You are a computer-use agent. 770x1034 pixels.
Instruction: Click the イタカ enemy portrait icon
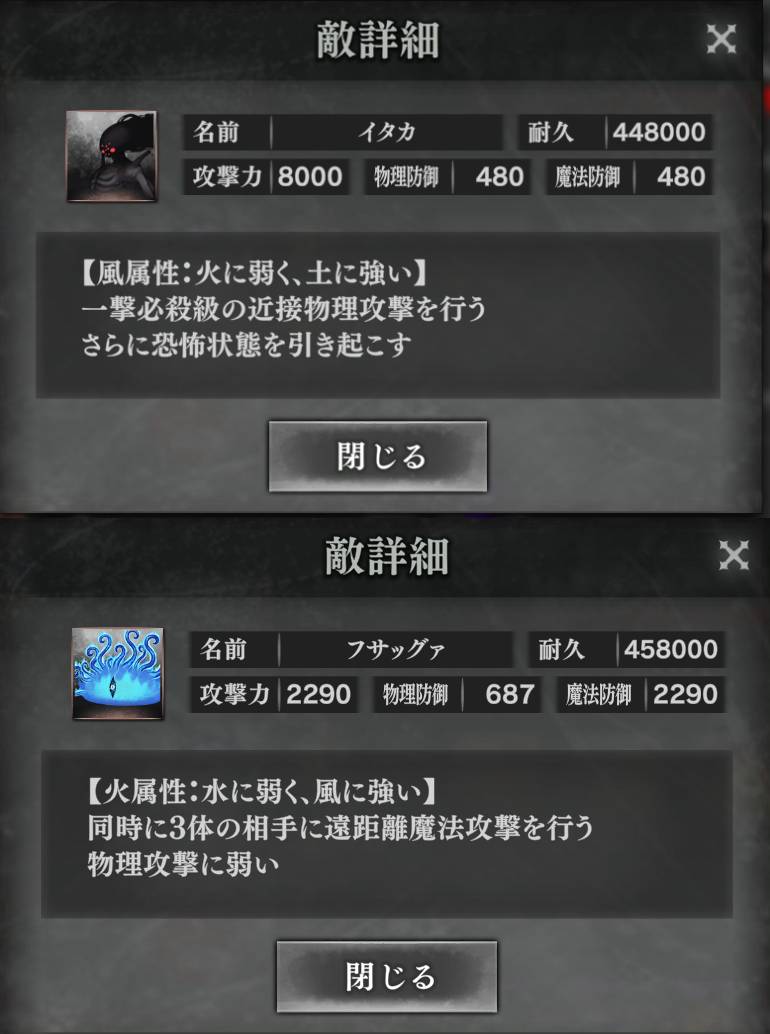(x=111, y=156)
